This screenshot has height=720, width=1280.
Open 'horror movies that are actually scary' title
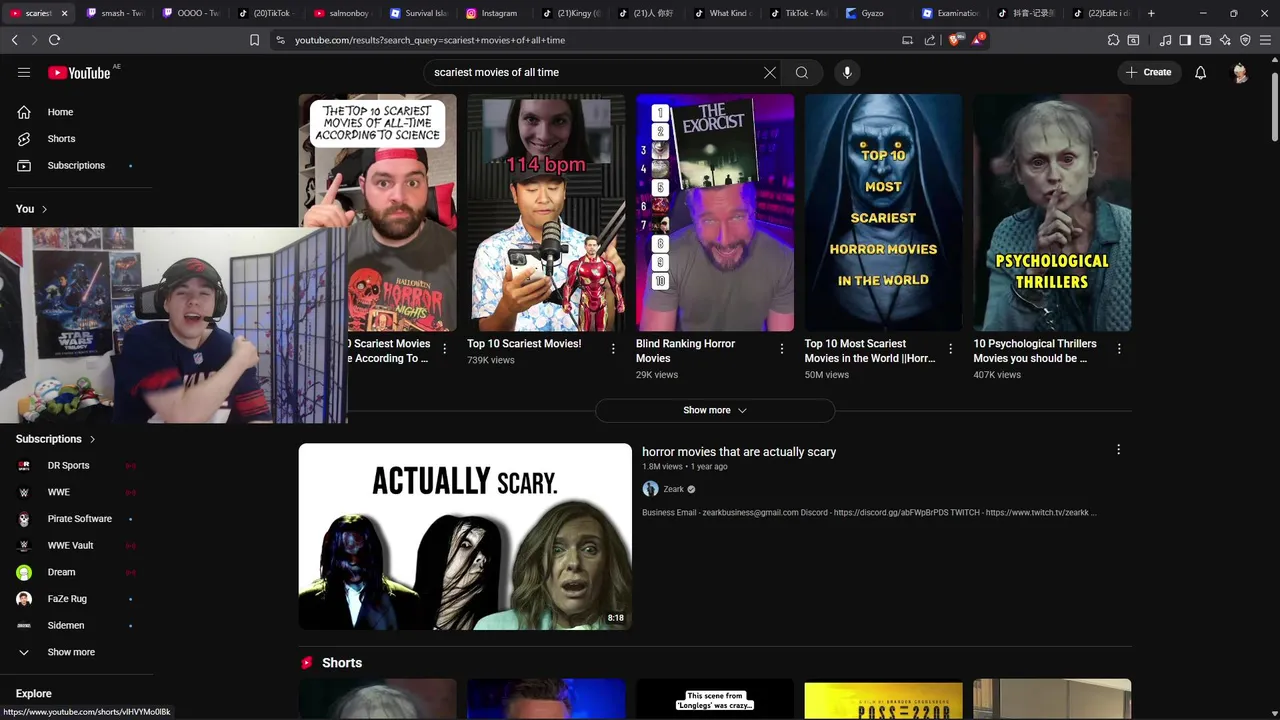(739, 452)
